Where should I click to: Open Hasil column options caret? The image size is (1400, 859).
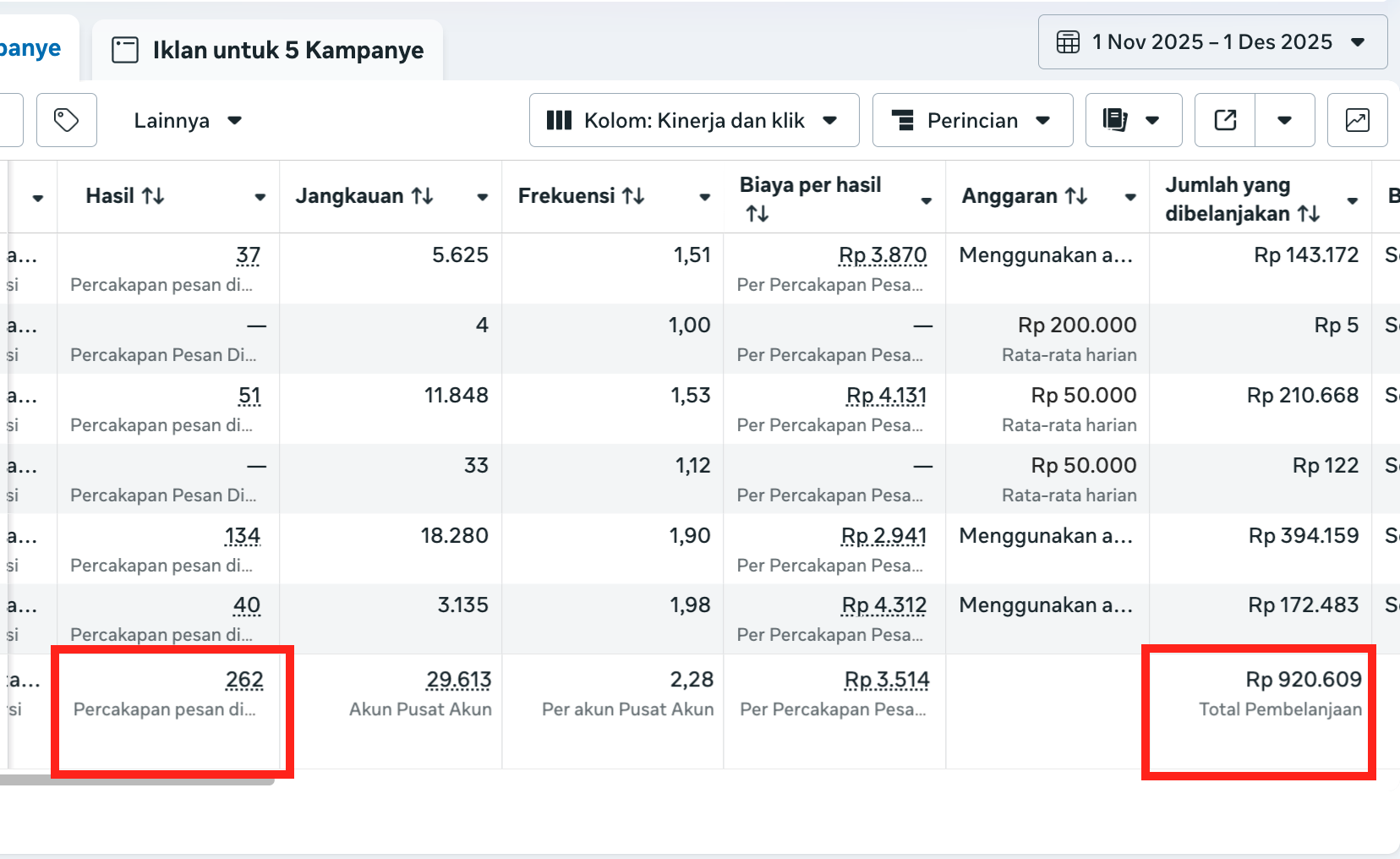point(260,198)
